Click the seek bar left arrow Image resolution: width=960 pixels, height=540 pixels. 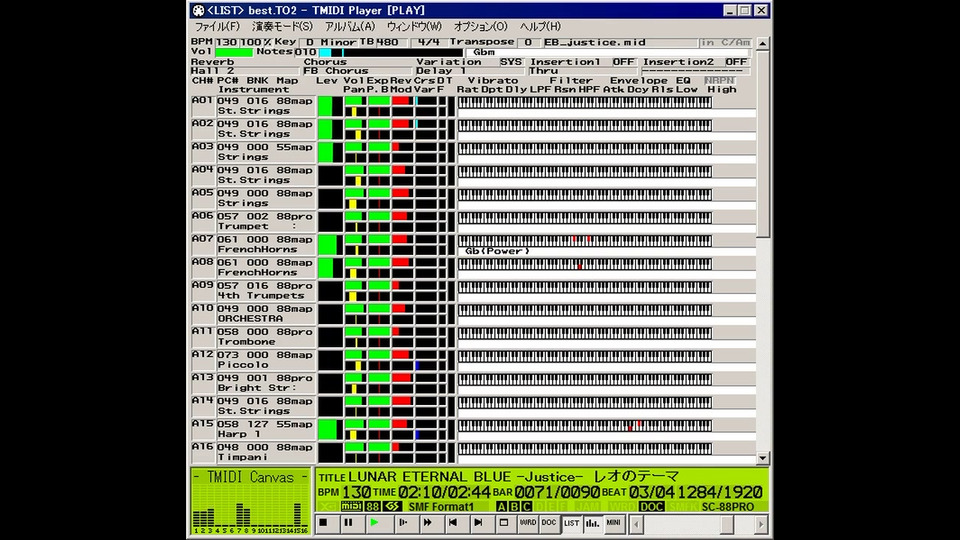[636, 524]
